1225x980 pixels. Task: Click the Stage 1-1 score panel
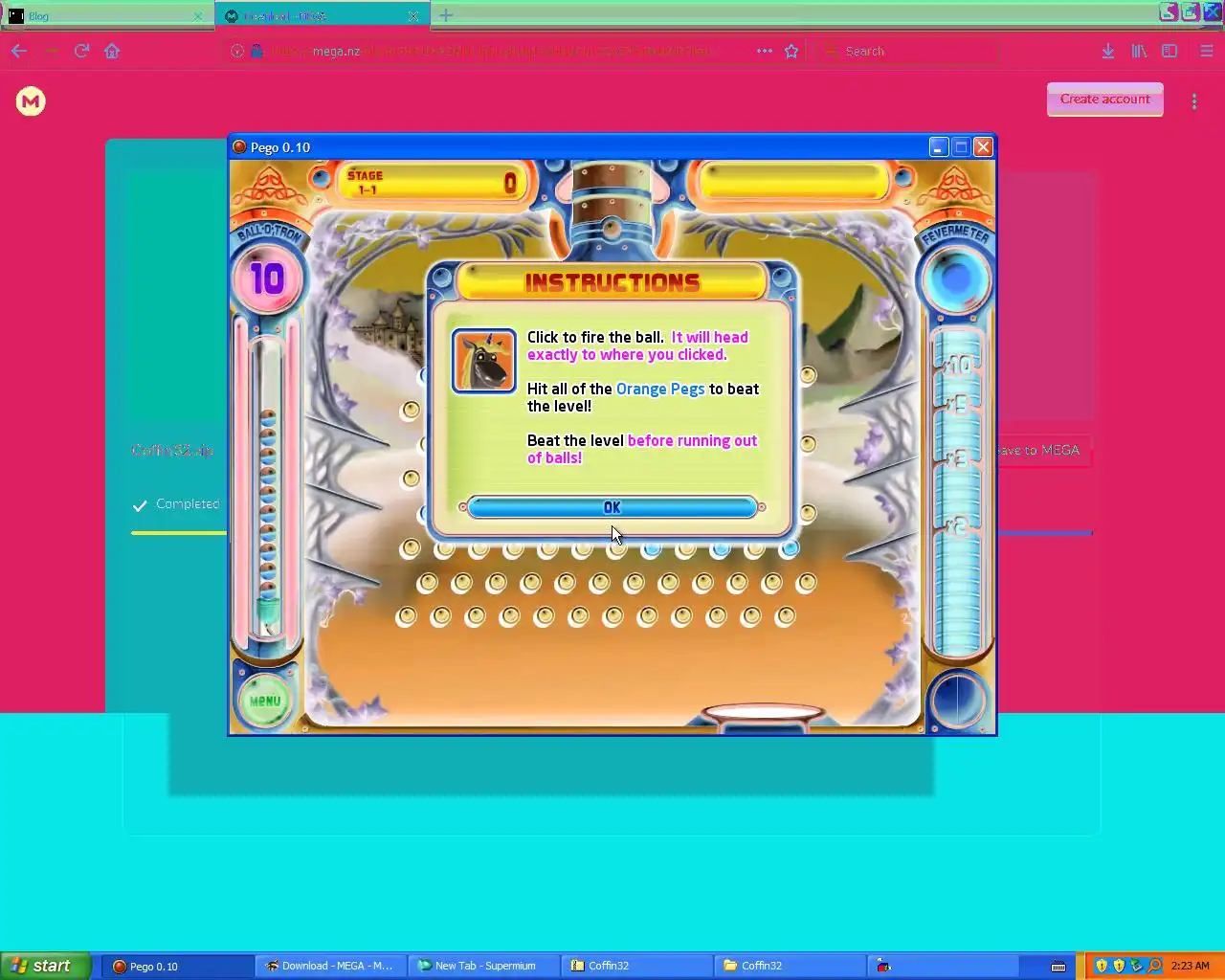pyautogui.click(x=431, y=182)
